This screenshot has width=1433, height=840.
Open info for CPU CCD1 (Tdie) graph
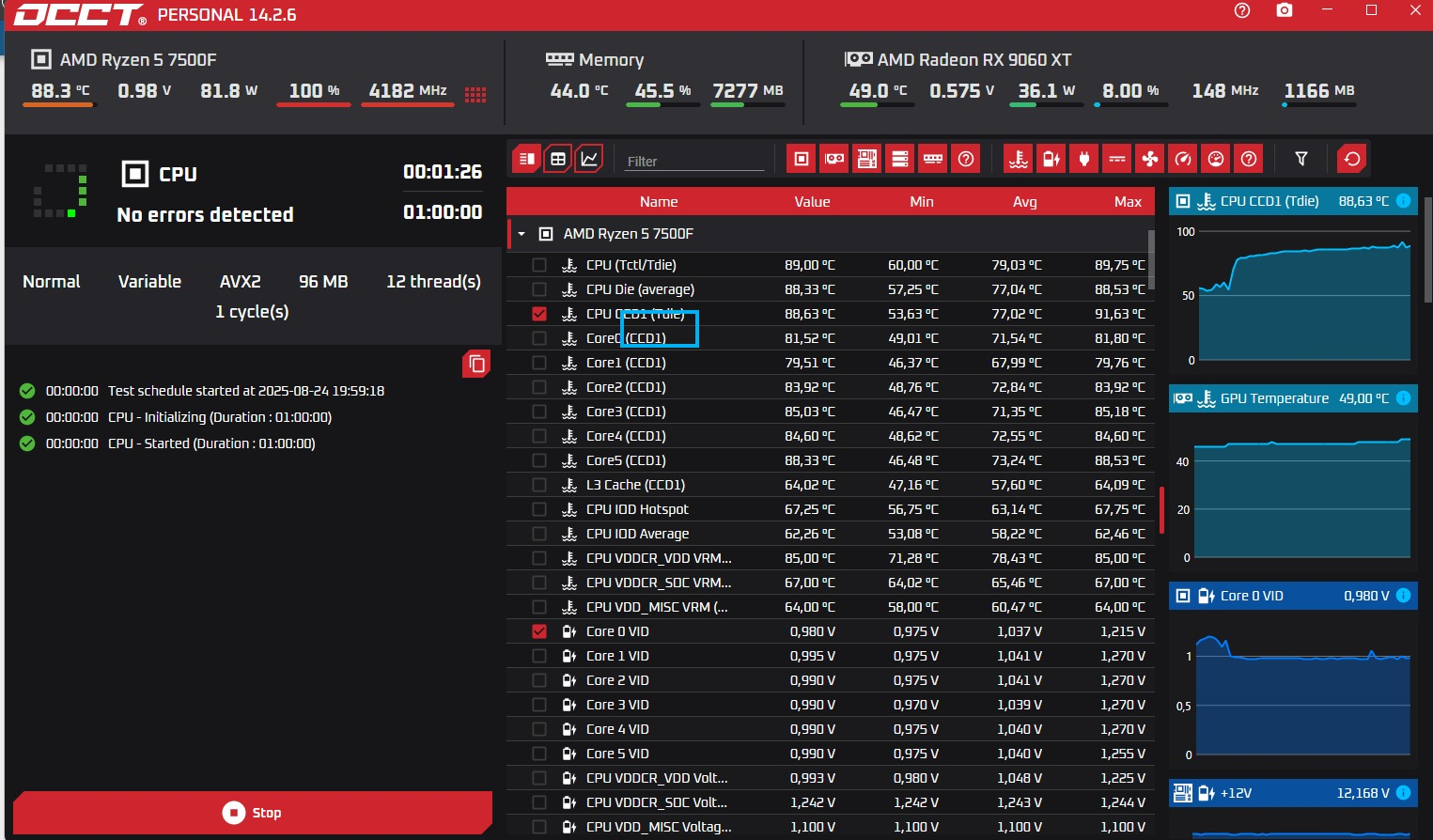pos(1403,201)
